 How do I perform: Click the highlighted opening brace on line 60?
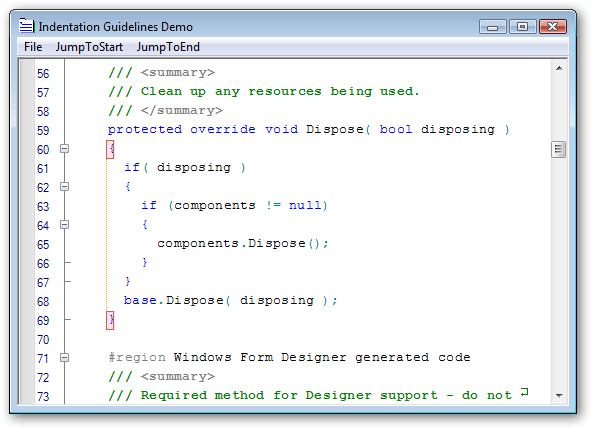point(110,150)
